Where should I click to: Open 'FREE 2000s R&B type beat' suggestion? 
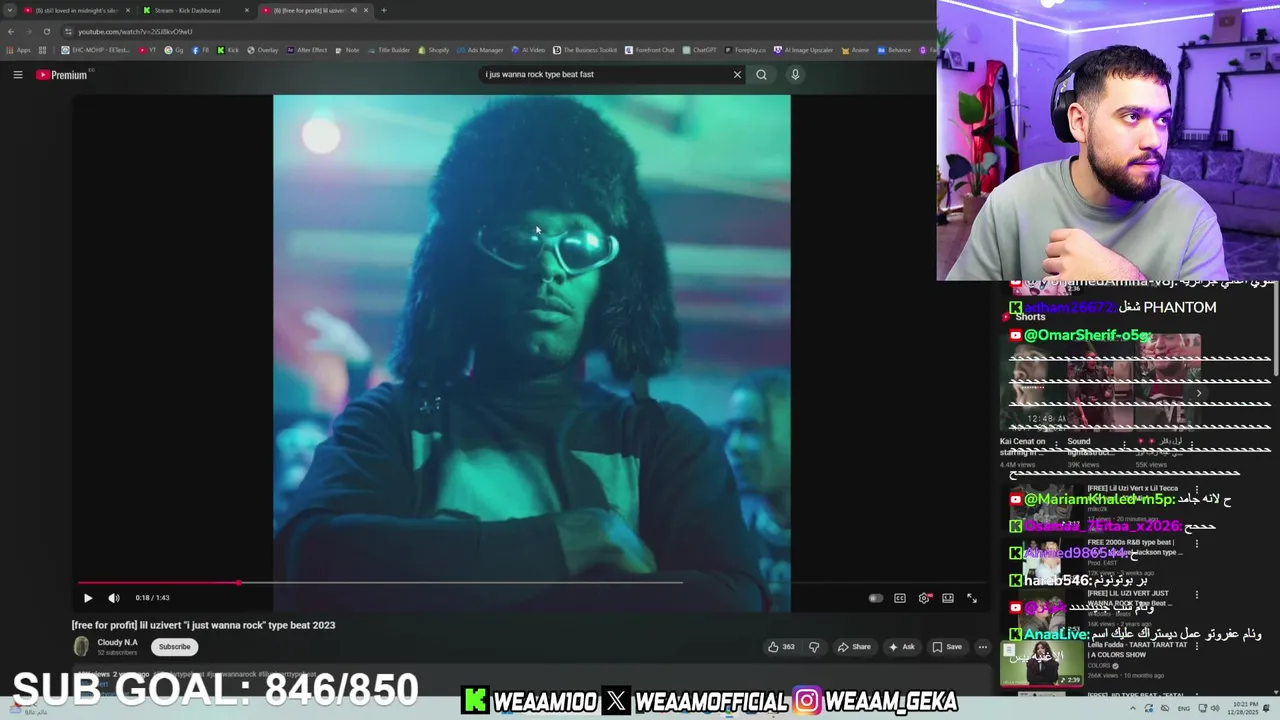click(1135, 547)
